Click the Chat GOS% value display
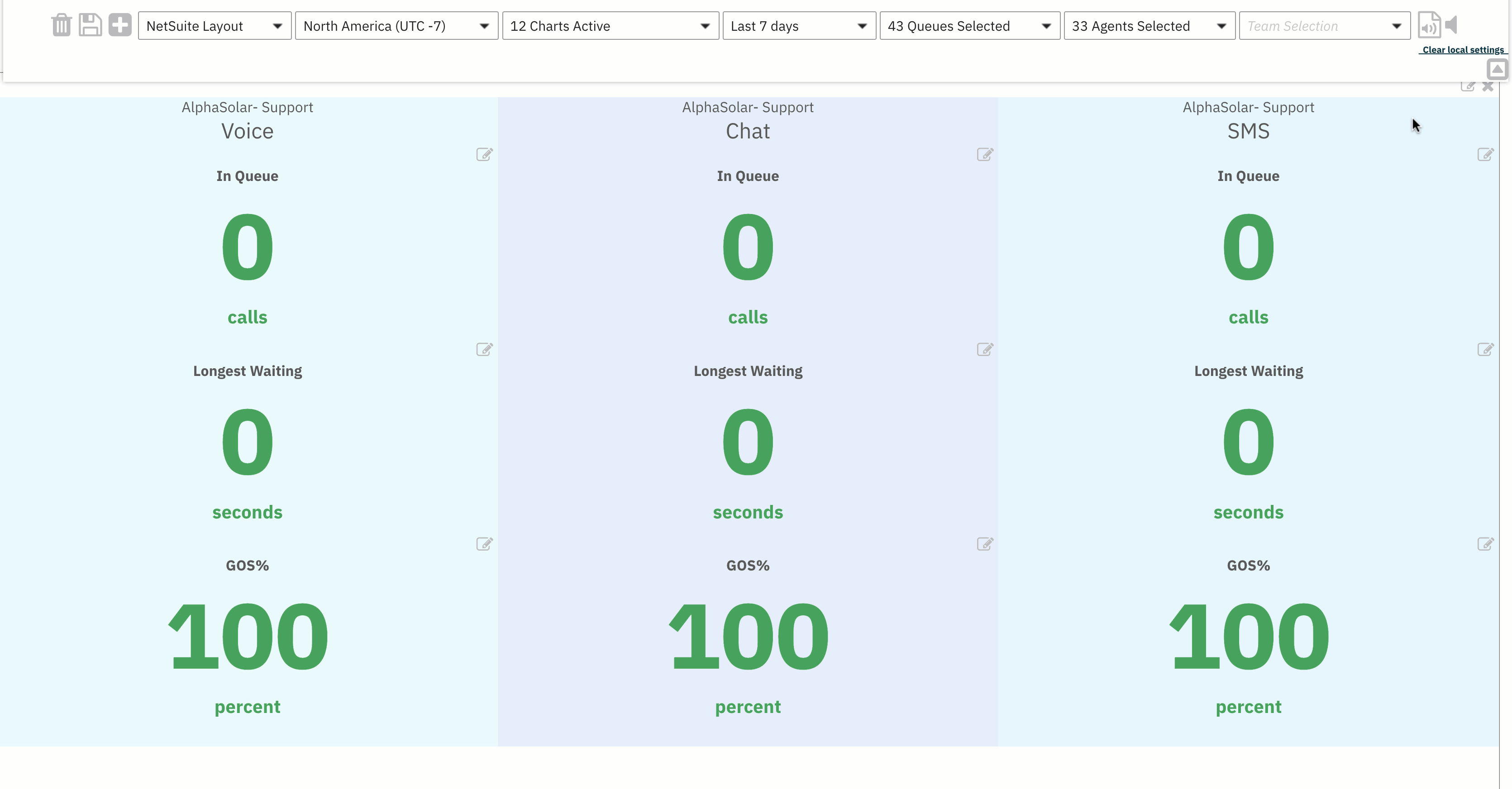Image resolution: width=1512 pixels, height=789 pixels. 748,635
